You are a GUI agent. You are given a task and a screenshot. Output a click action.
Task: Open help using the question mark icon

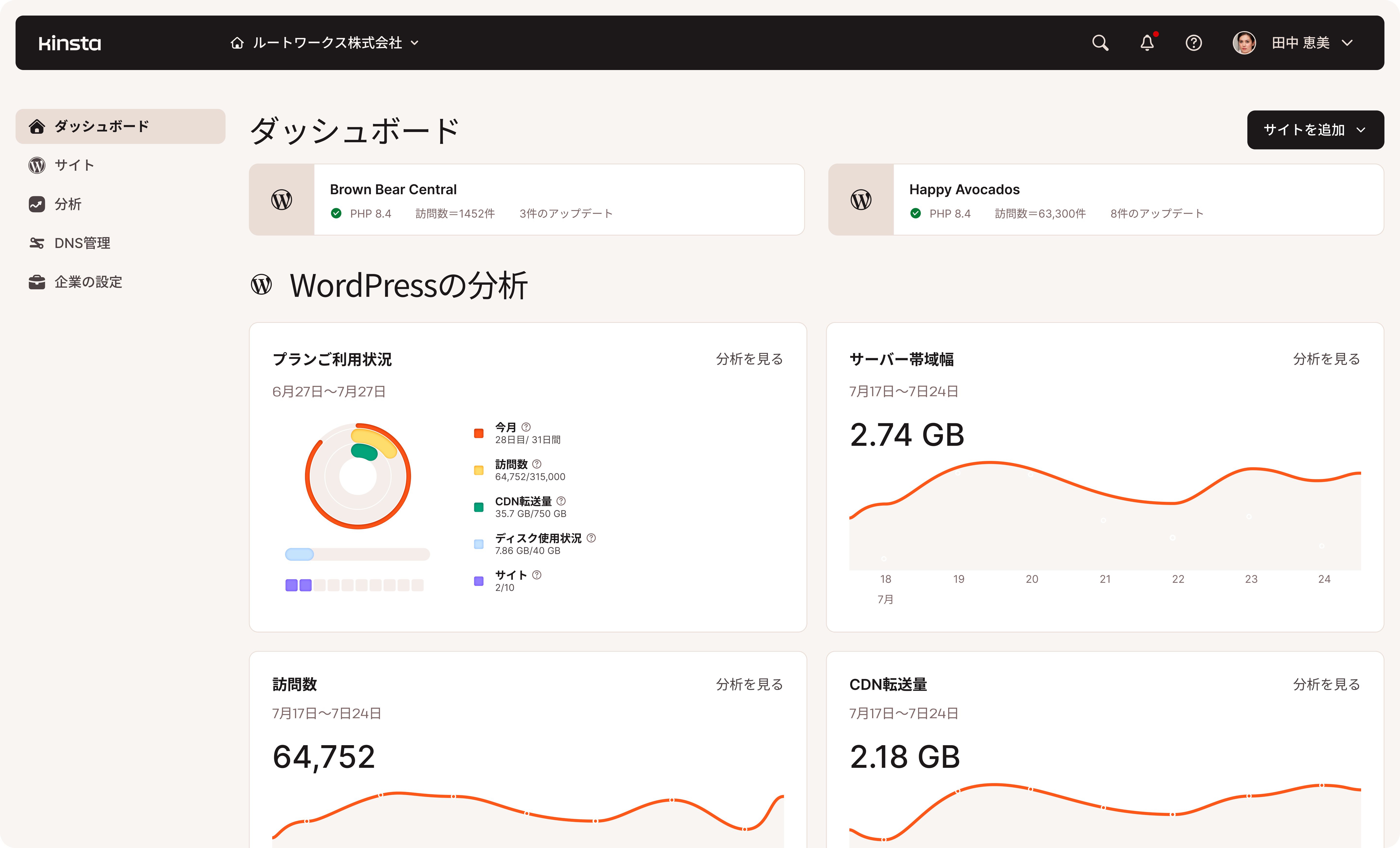[1194, 43]
